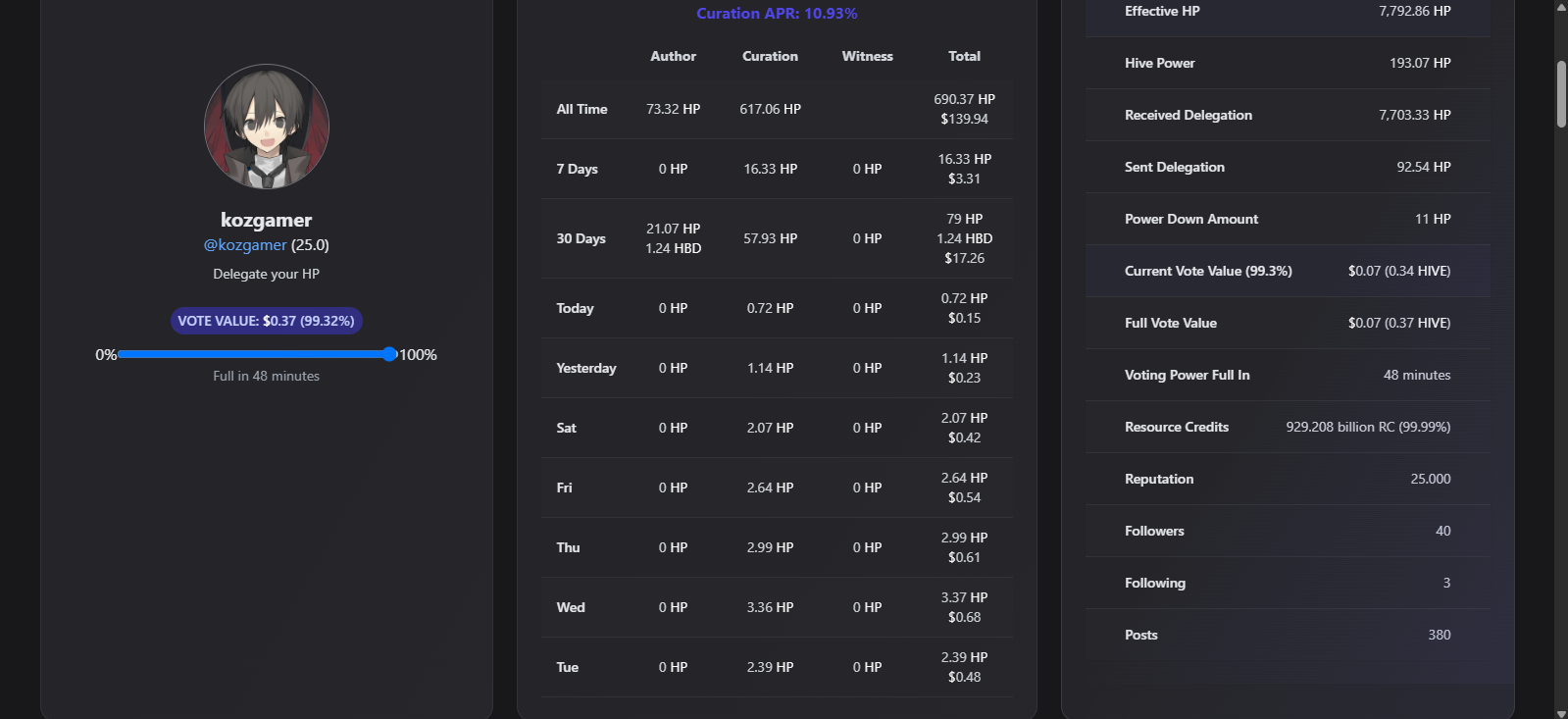Image resolution: width=1568 pixels, height=719 pixels.
Task: Select the Curation column header
Action: pos(770,56)
